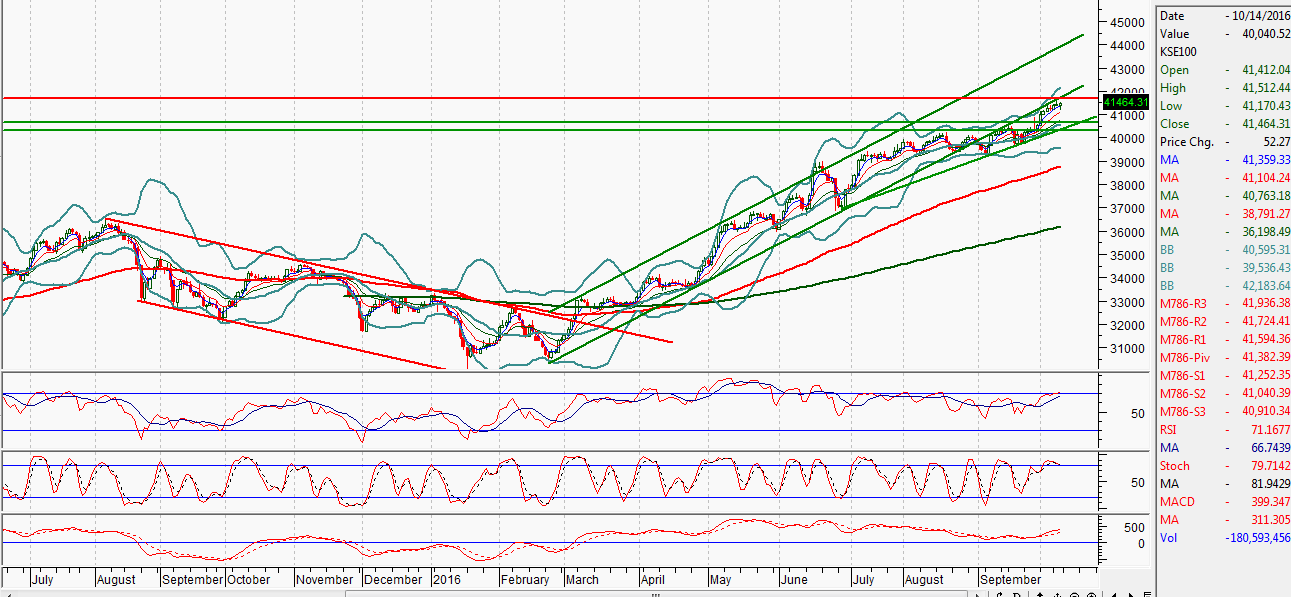Click the Stoch MA value 81.9429
This screenshot has width=1291, height=597.
pos(1268,484)
